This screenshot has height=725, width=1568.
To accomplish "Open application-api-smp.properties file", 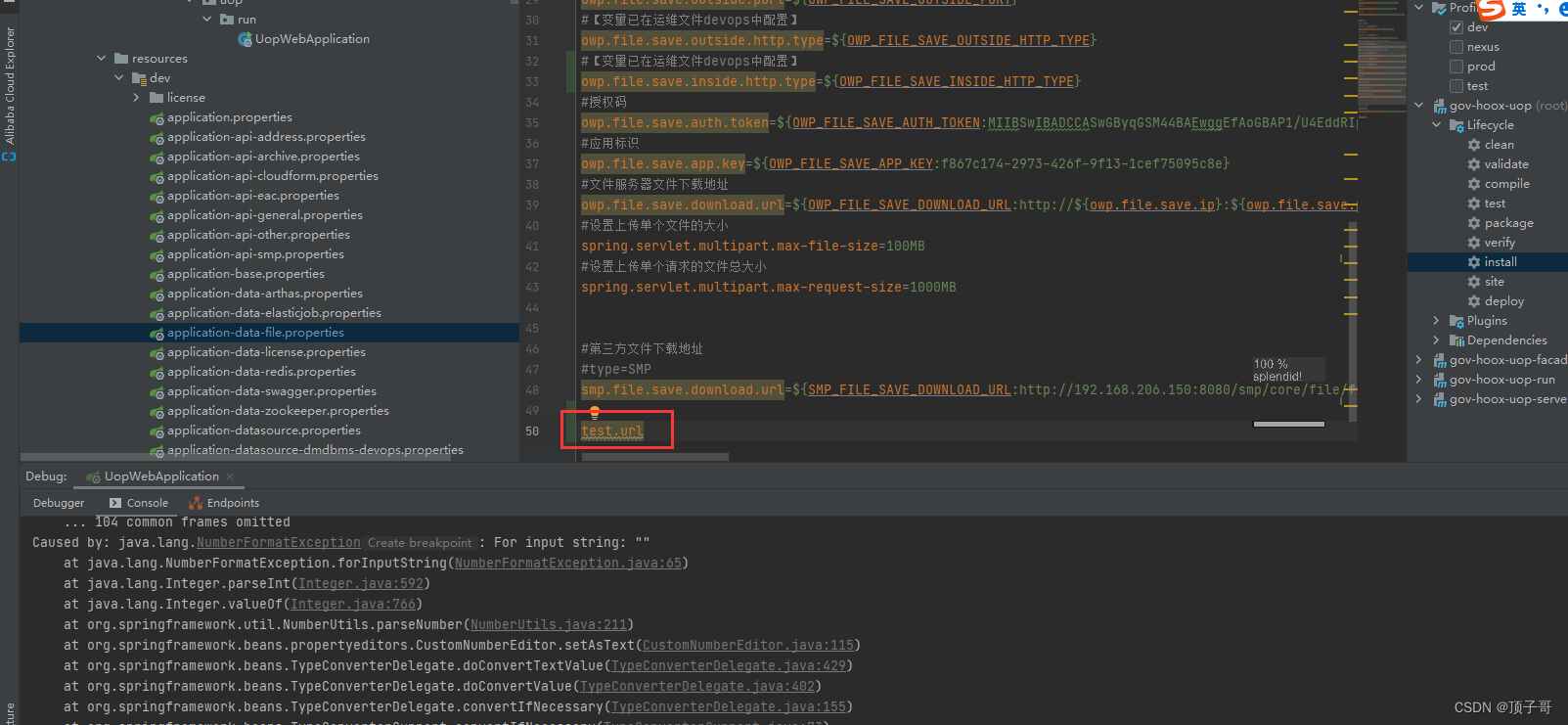I will click(255, 254).
